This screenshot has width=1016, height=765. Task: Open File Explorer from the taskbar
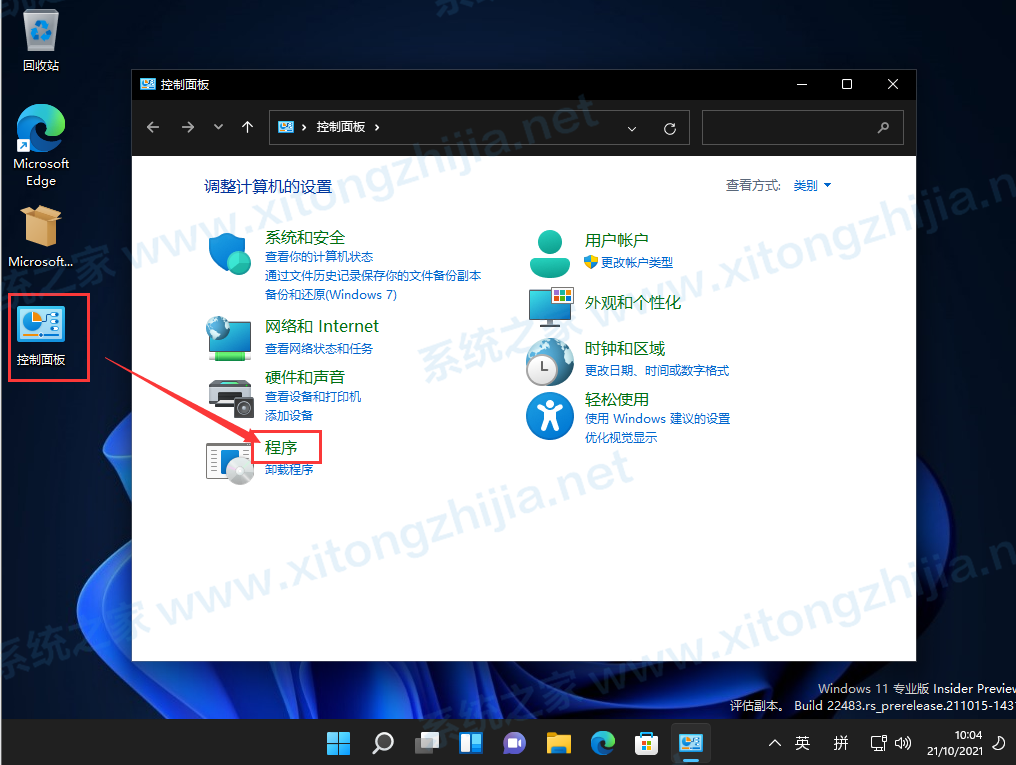click(558, 743)
